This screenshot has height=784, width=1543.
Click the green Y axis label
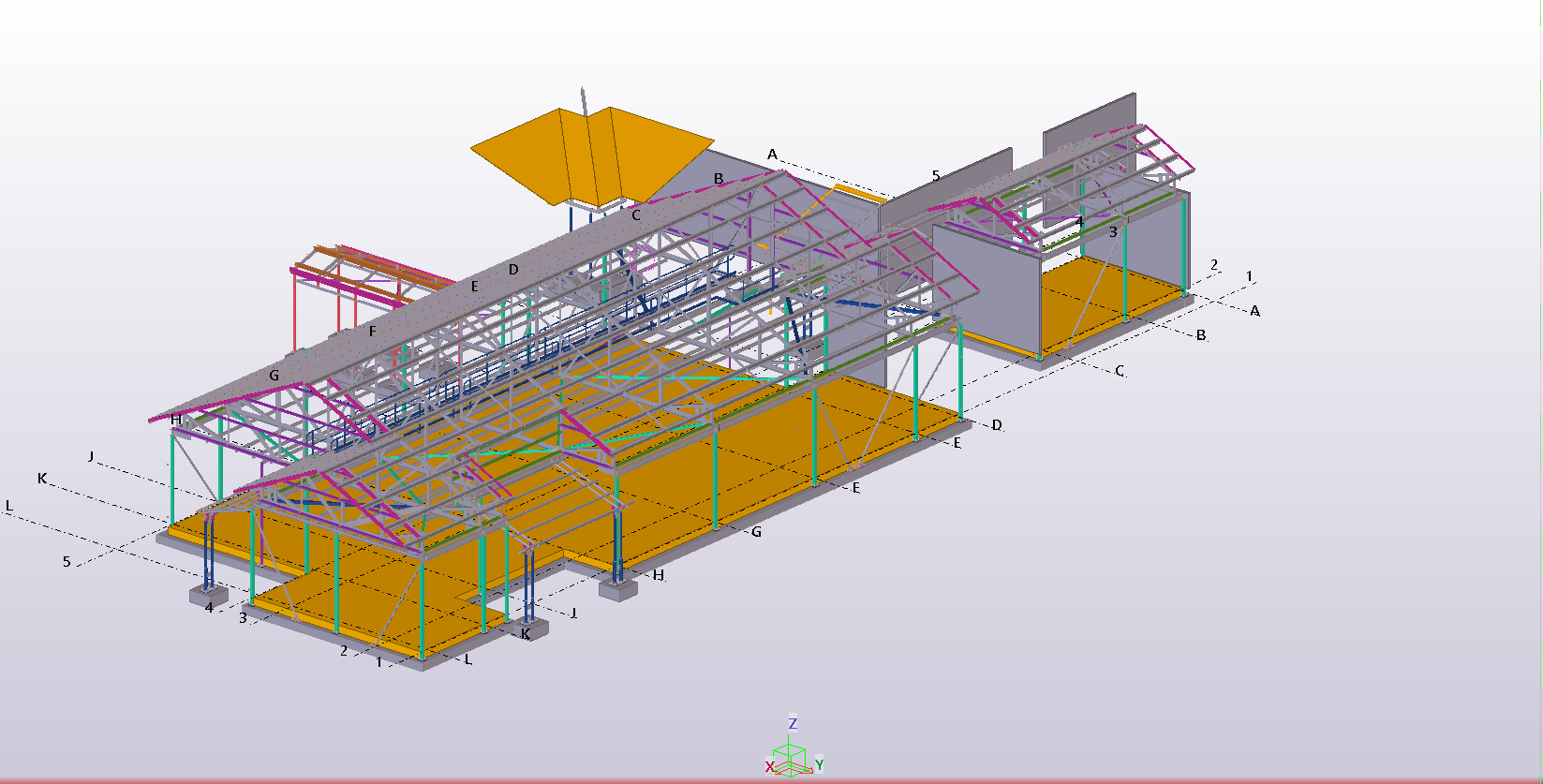[819, 765]
